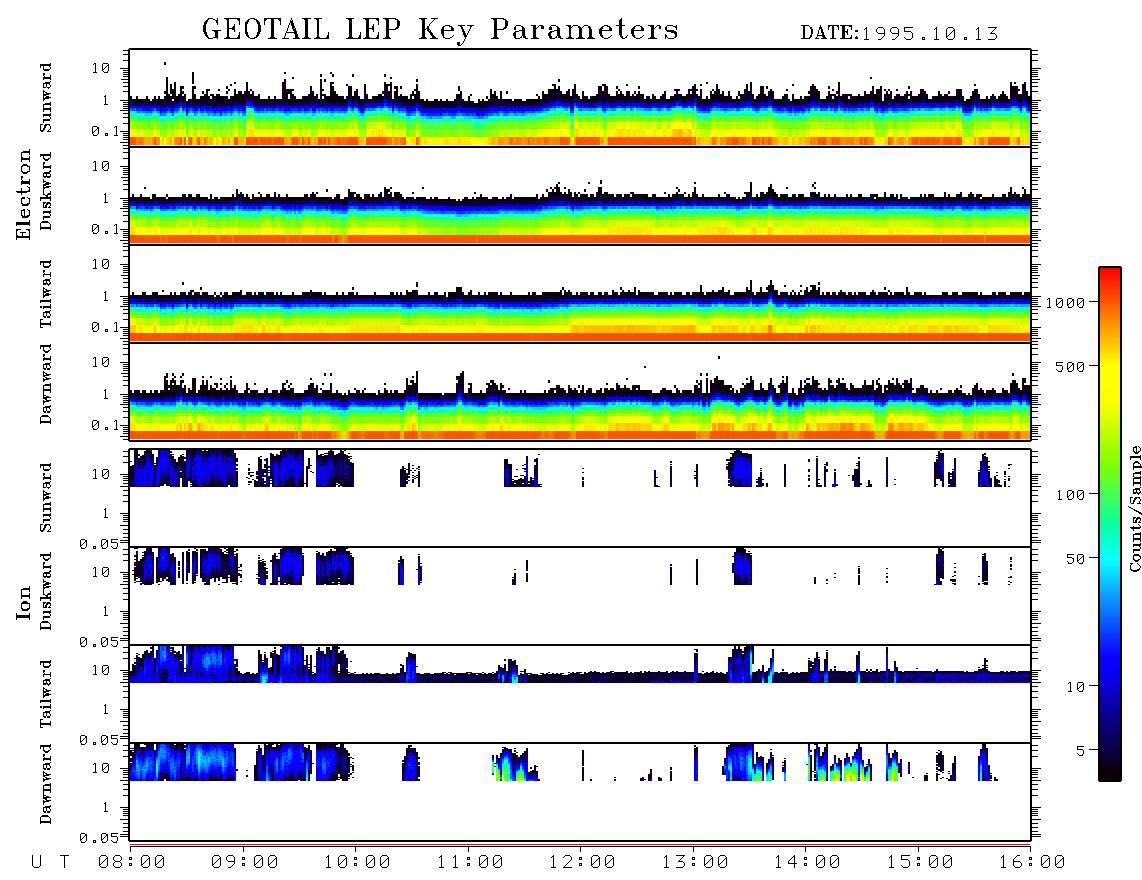Click the Ion "Duskward" axis label
The height and width of the screenshot is (880, 1142).
tap(46, 591)
